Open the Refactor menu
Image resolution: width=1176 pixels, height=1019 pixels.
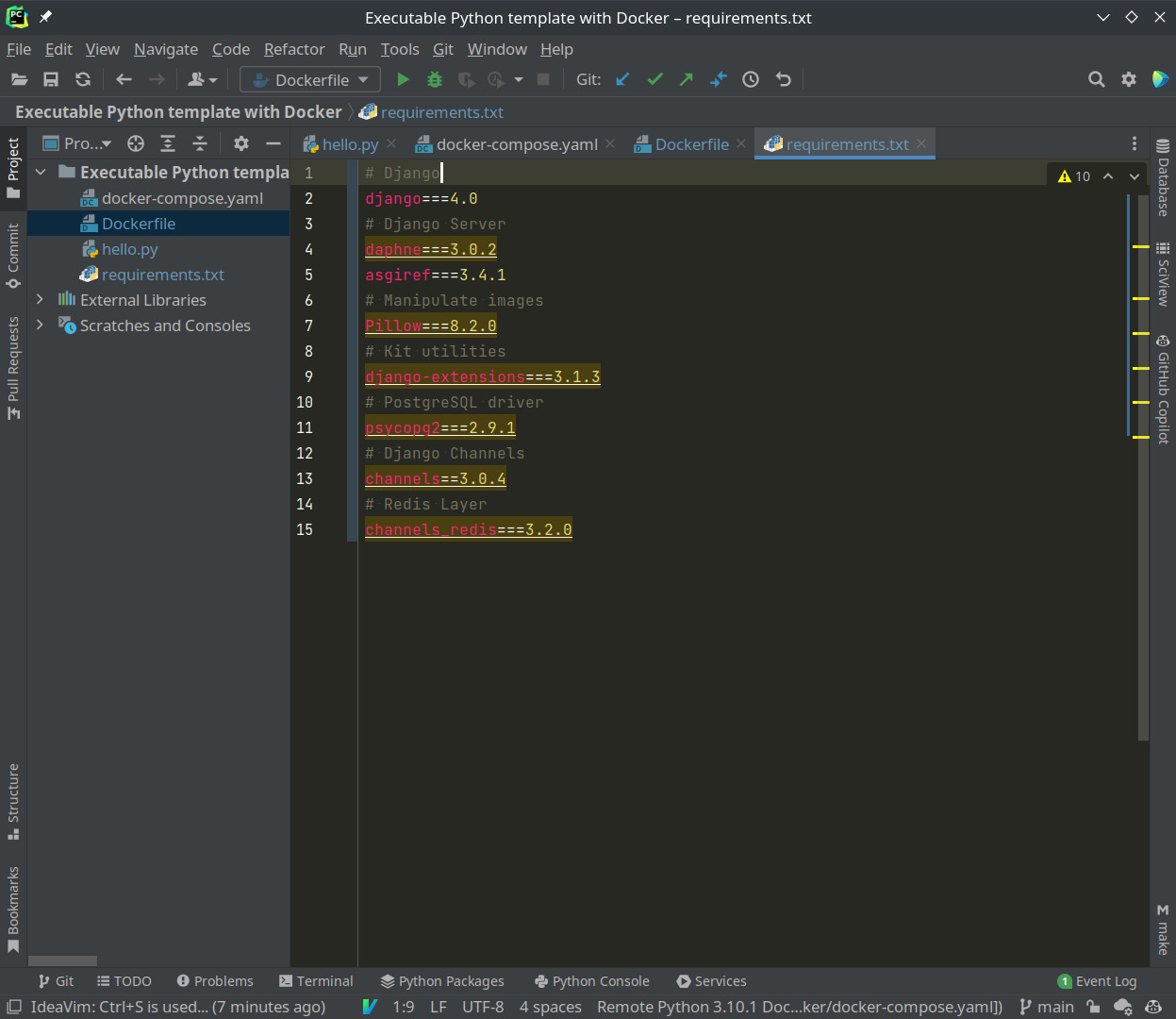(x=294, y=49)
